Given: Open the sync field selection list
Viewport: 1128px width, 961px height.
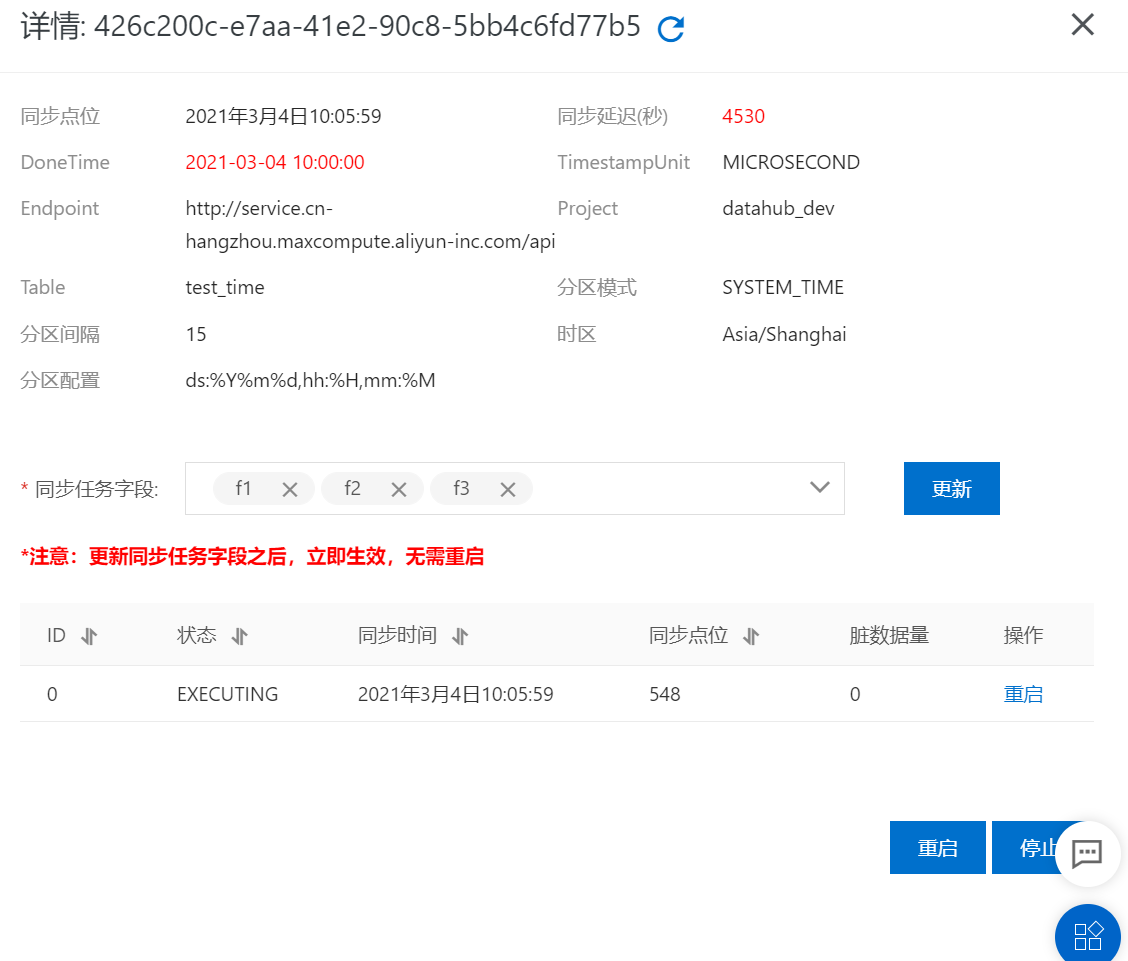Looking at the screenshot, I should (x=819, y=487).
